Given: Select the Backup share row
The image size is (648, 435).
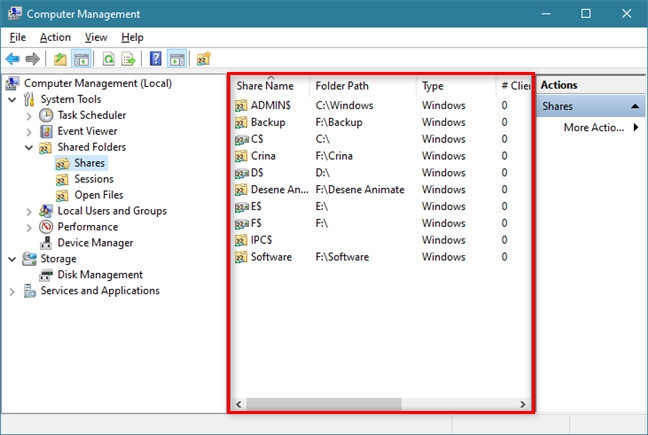Looking at the screenshot, I should tap(268, 122).
